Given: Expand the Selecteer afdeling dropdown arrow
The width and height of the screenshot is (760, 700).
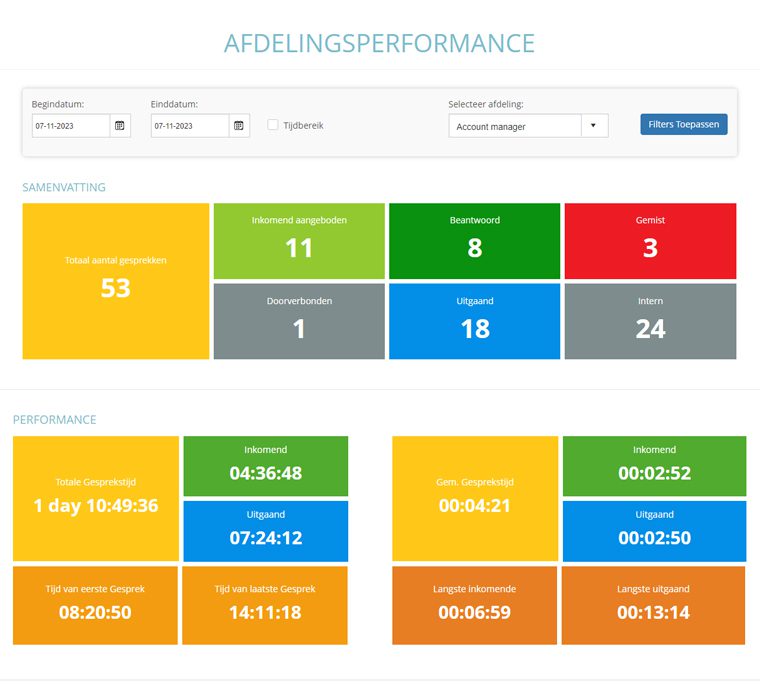Looking at the screenshot, I should coord(594,126).
